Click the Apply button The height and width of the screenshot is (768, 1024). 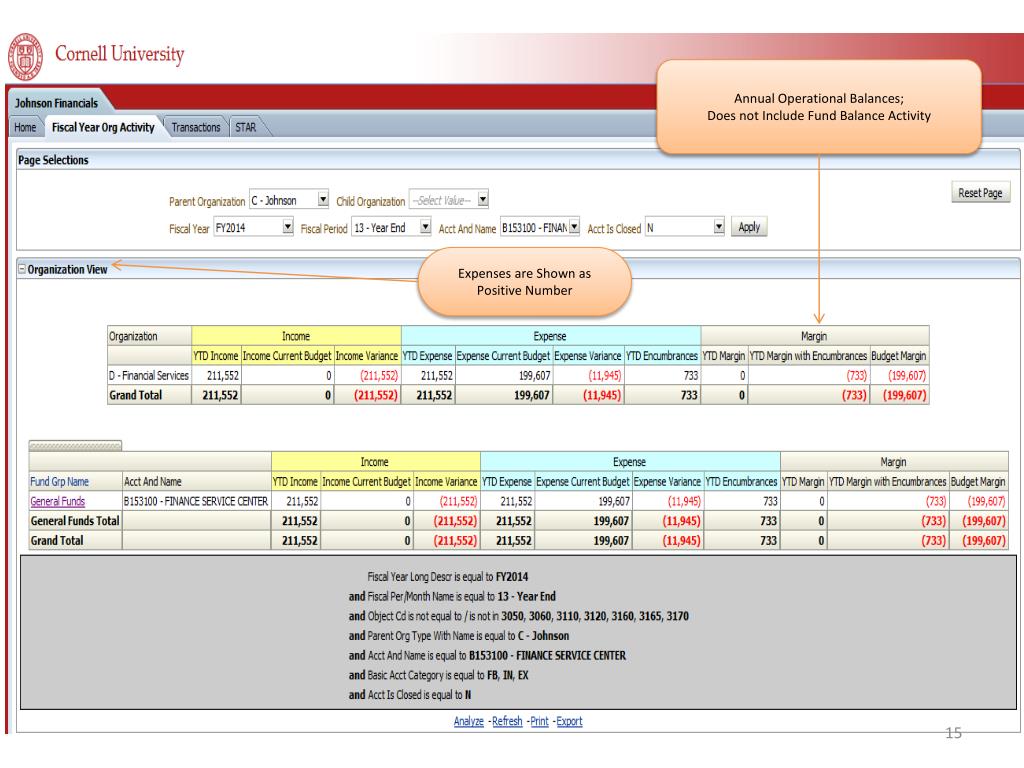coord(749,227)
